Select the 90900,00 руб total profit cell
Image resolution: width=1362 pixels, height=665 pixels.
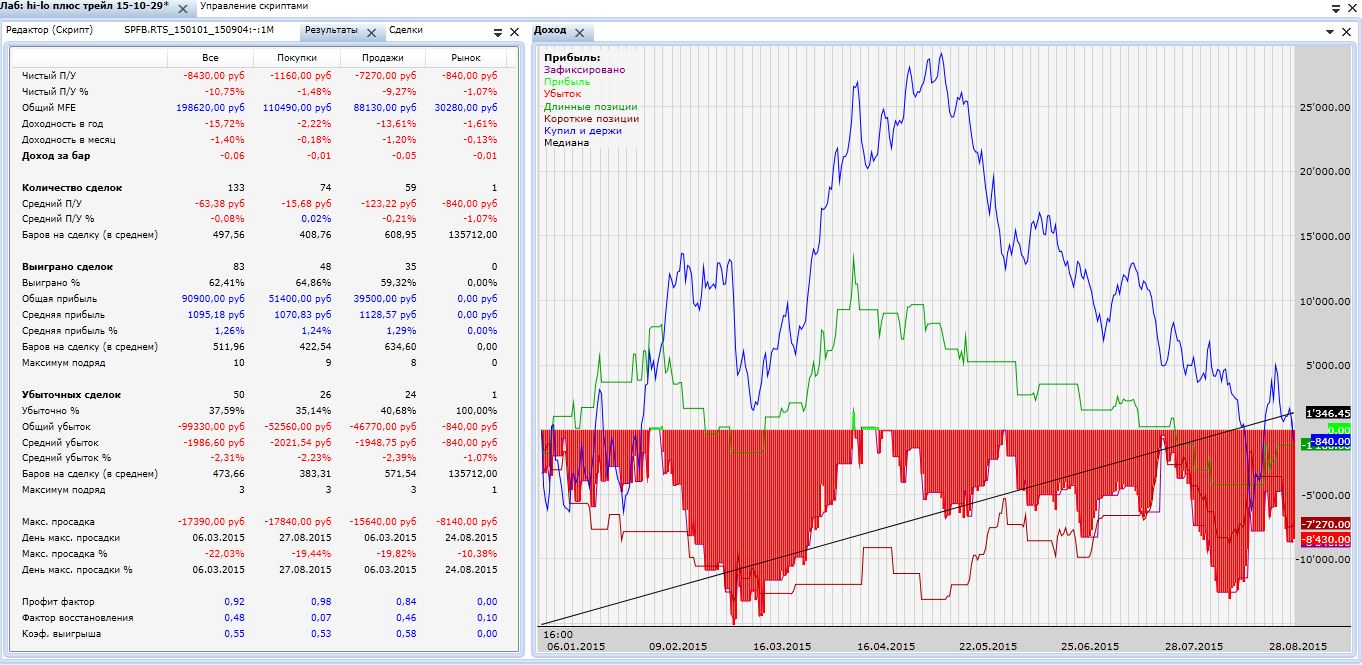click(213, 299)
